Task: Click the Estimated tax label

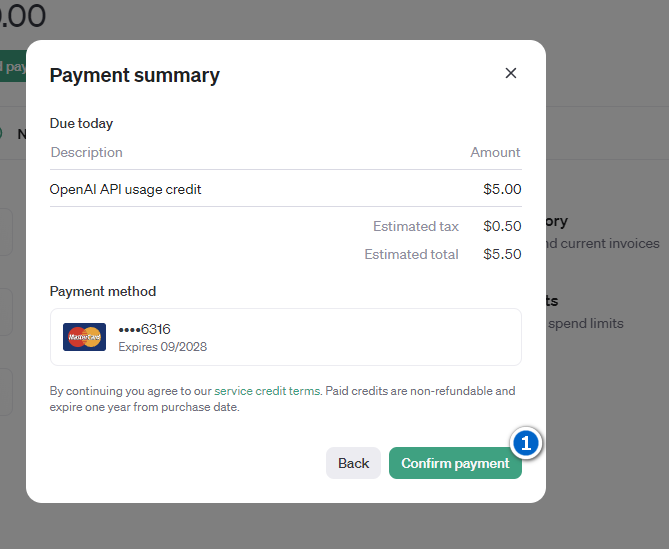Action: click(416, 226)
